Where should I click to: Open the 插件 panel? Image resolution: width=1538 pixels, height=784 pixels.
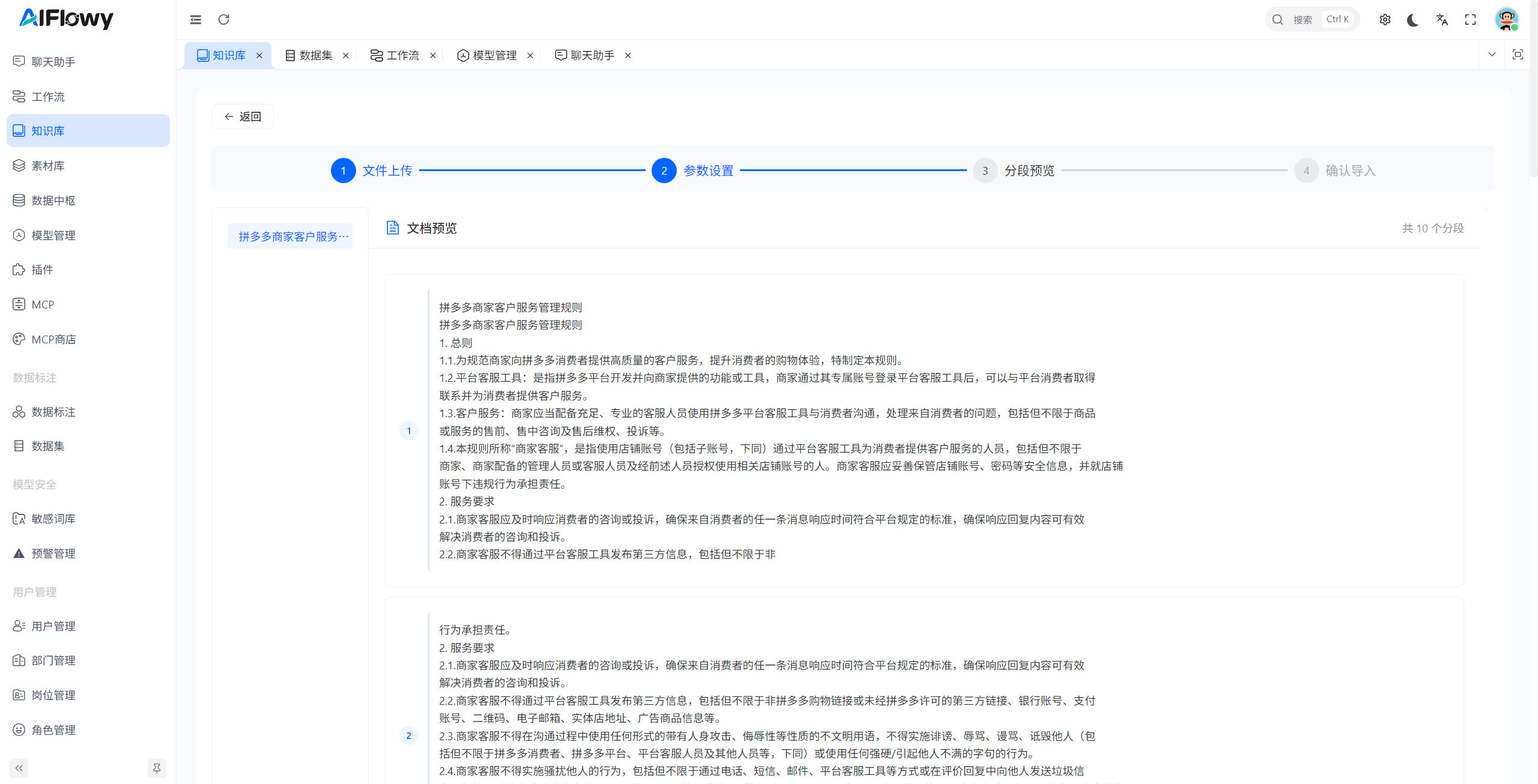pos(41,270)
